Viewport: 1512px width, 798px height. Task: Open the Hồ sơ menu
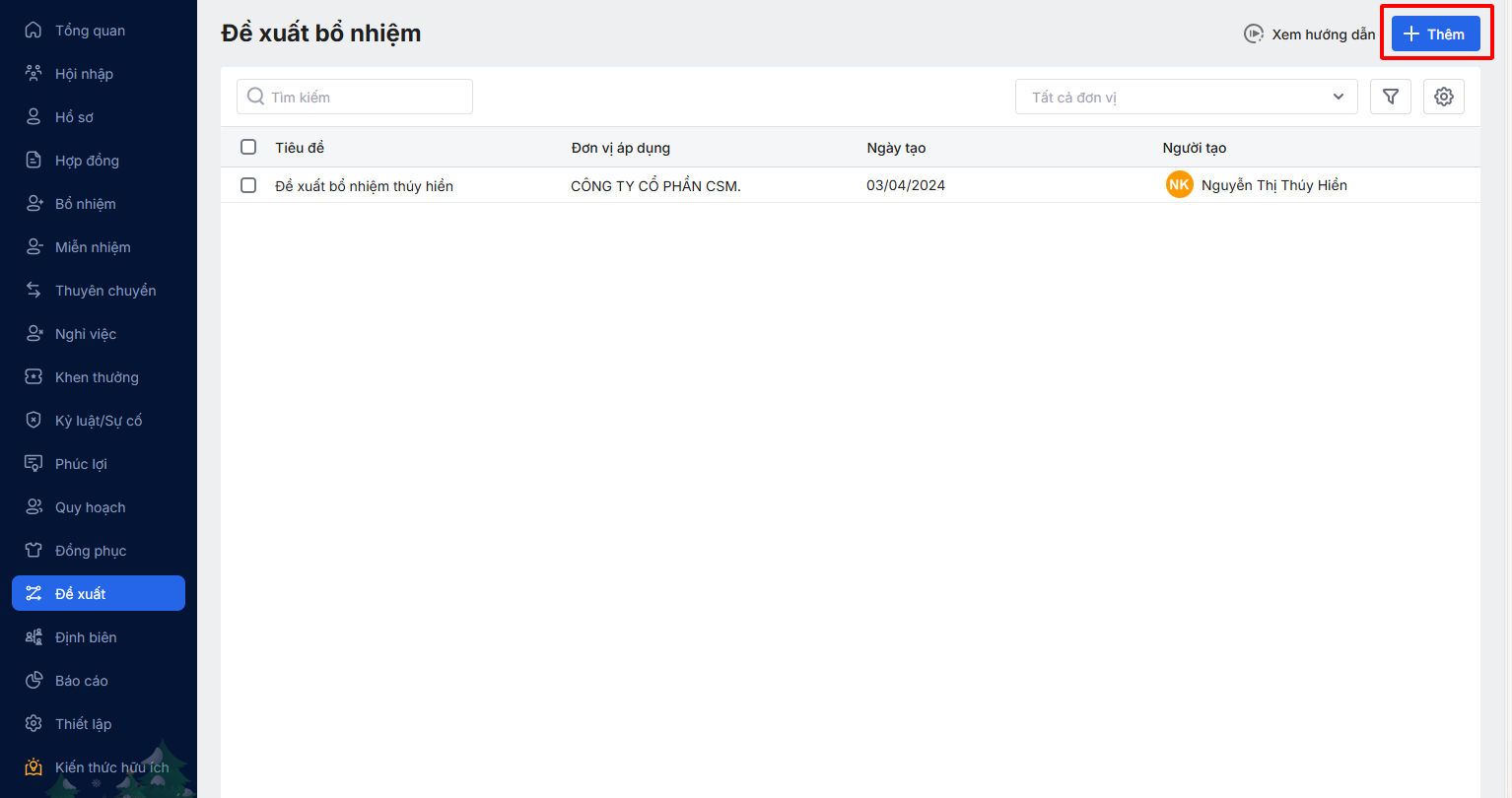(x=99, y=117)
